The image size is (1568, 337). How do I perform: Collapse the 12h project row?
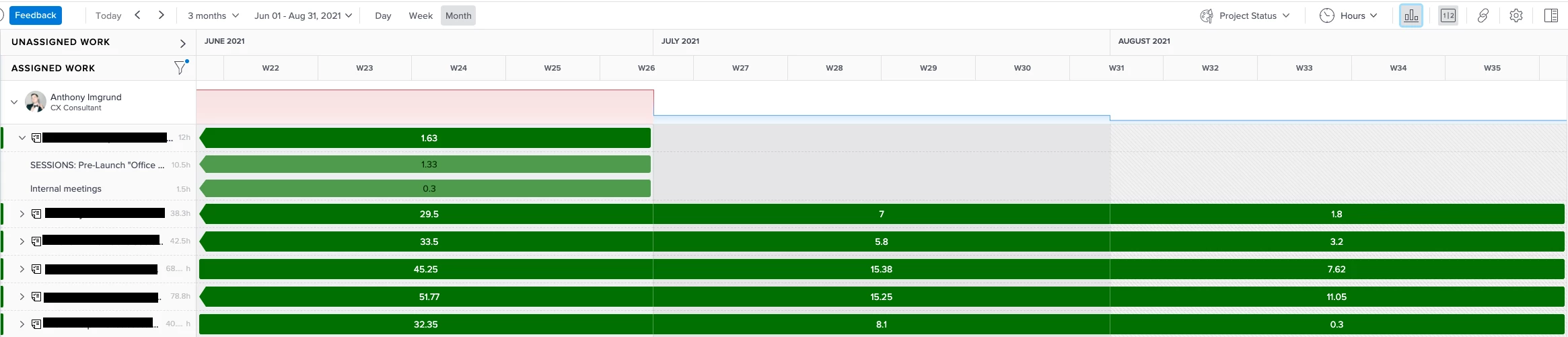[x=22, y=138]
